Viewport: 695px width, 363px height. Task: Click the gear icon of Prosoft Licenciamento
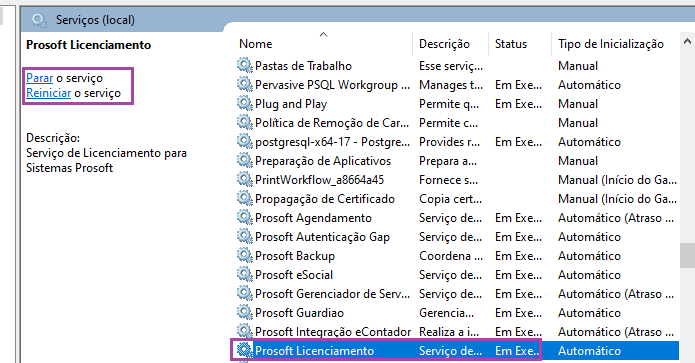245,351
